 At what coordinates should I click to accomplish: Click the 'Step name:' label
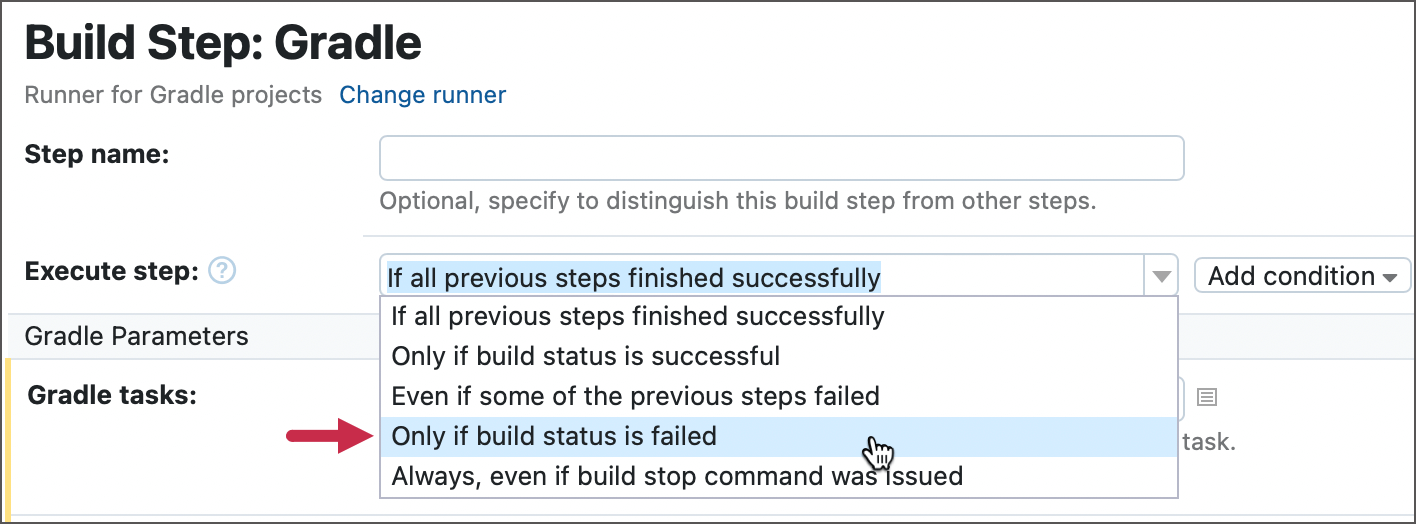tap(97, 154)
